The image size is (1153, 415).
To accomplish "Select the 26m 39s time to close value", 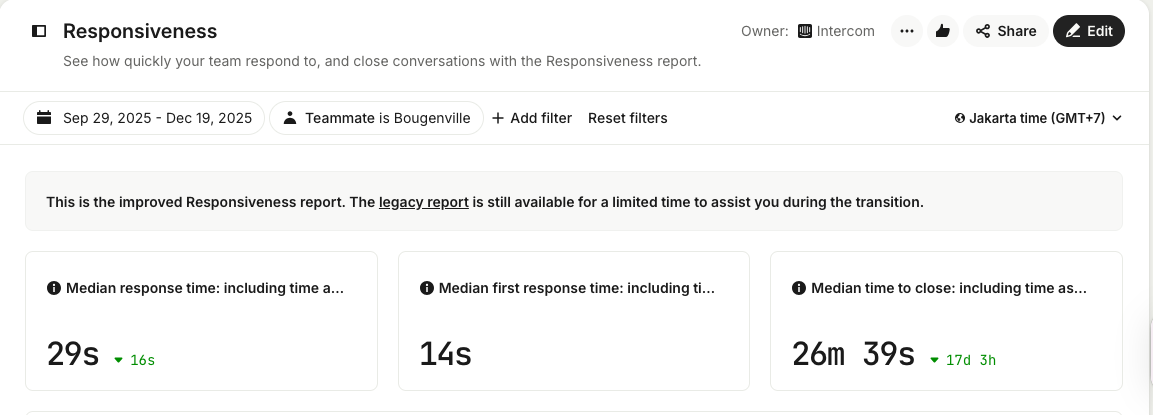I will 853,353.
